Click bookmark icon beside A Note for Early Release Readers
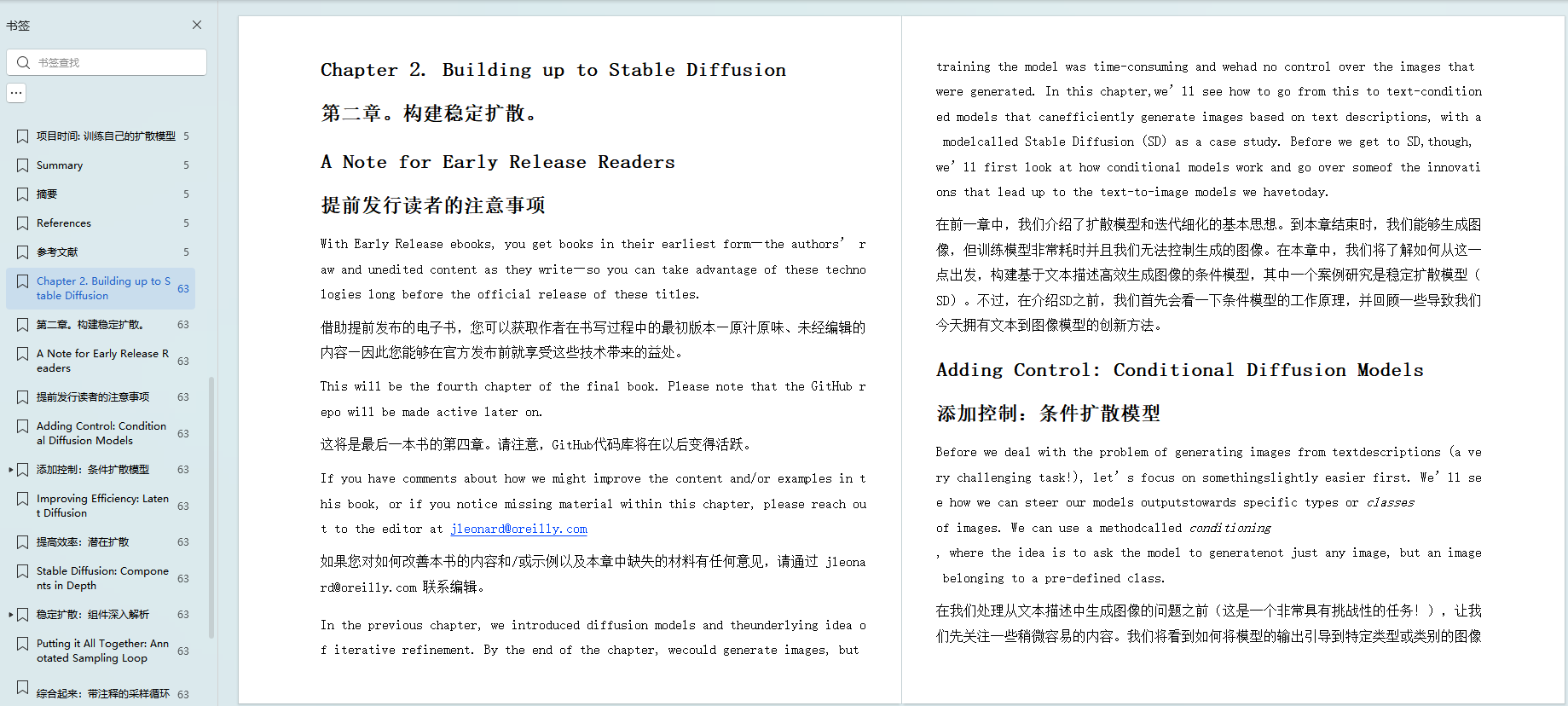Image resolution: width=1568 pixels, height=706 pixels. tap(23, 354)
